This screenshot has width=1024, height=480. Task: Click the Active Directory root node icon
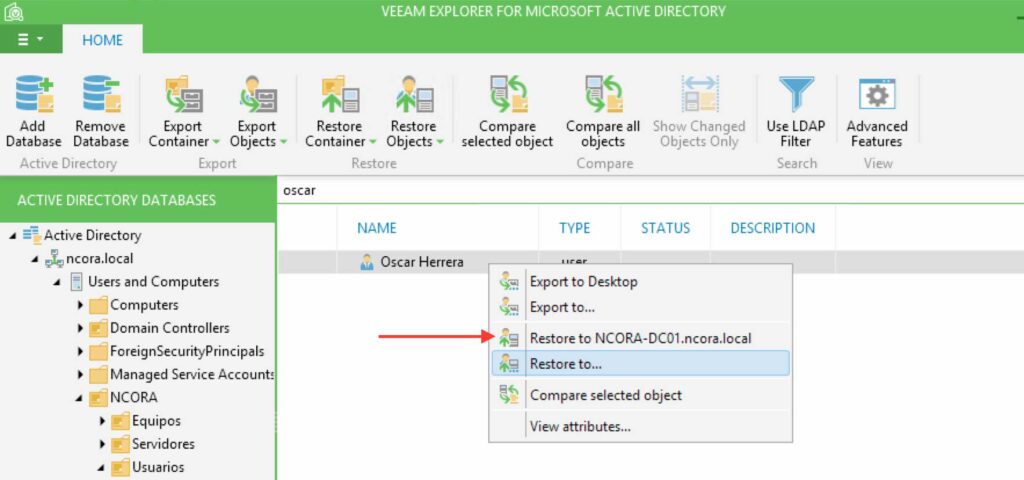point(31,234)
